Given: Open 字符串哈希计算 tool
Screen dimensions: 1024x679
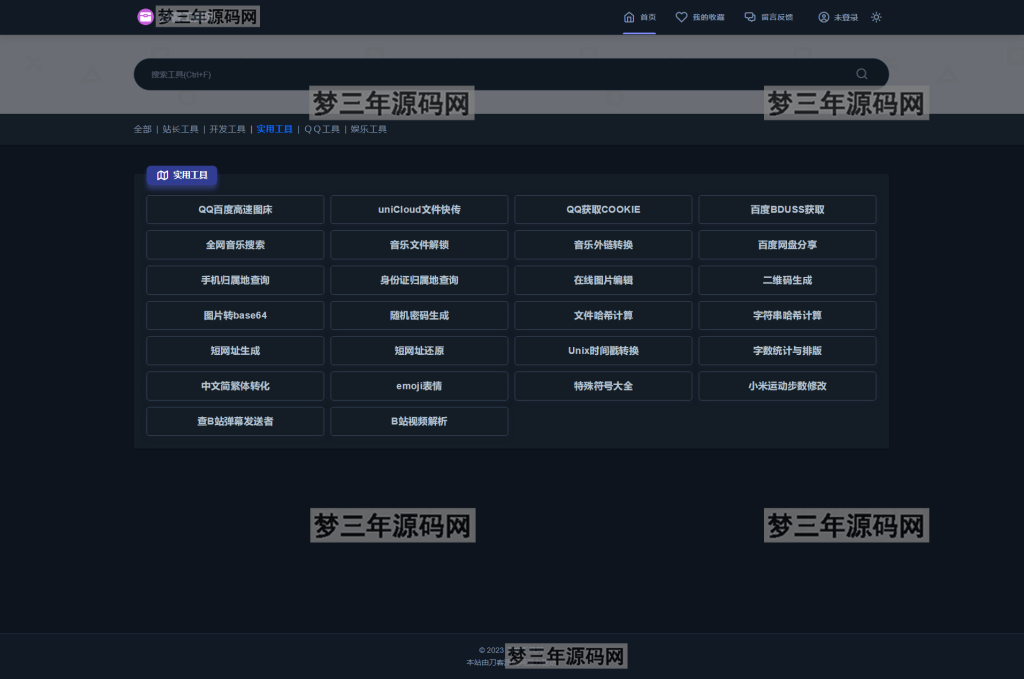Looking at the screenshot, I should click(x=788, y=315).
